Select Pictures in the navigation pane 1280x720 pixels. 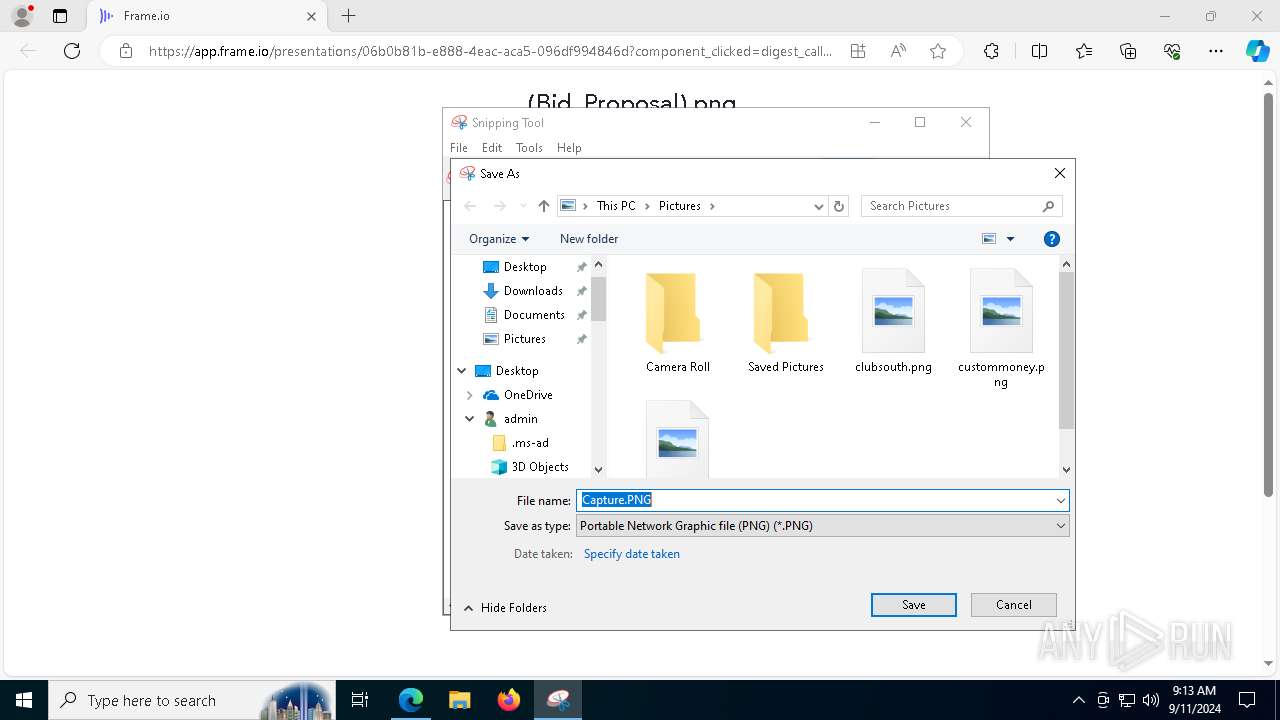[x=525, y=339]
